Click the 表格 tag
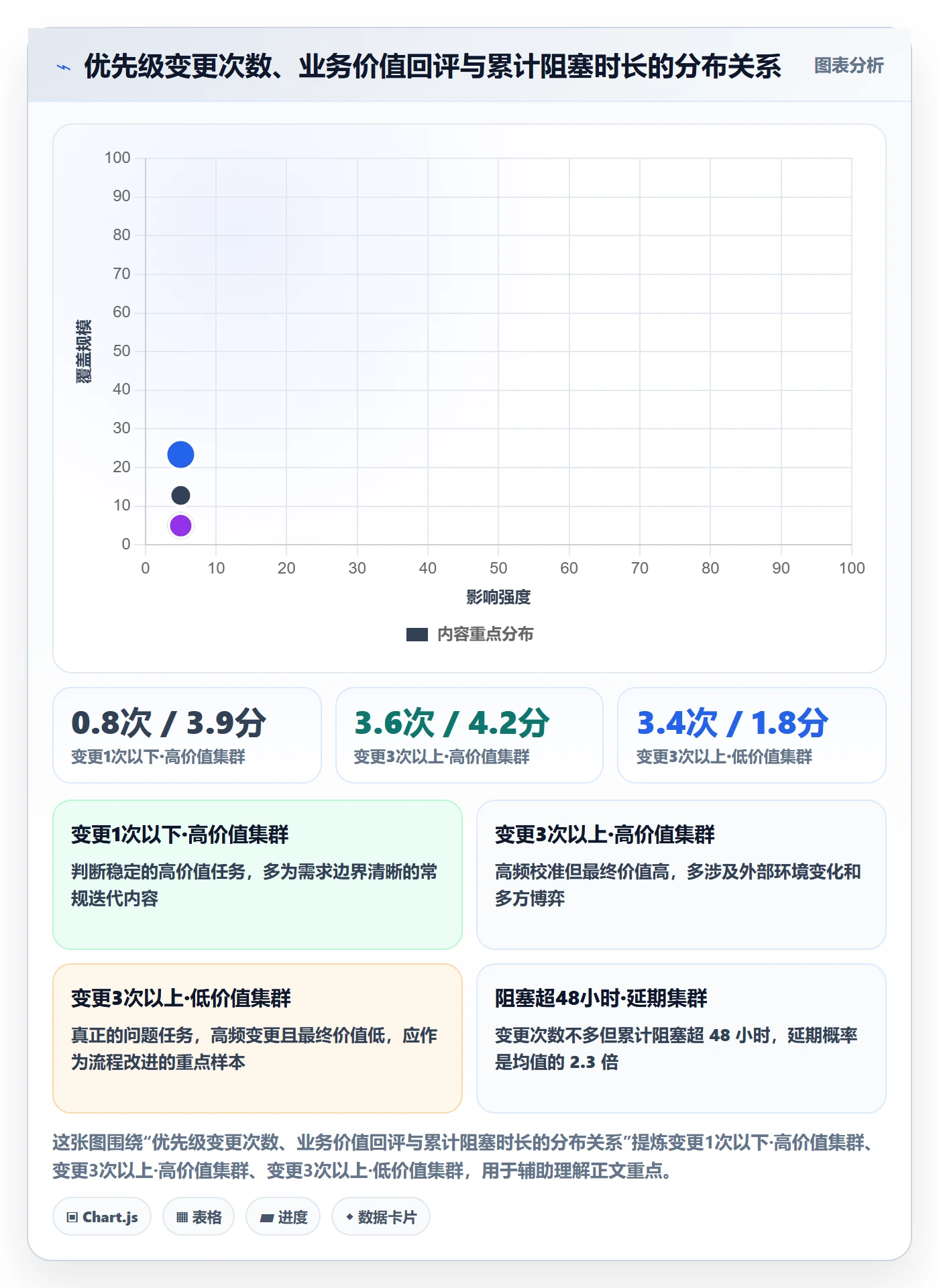This screenshot has height=1288, width=939. (x=199, y=1217)
